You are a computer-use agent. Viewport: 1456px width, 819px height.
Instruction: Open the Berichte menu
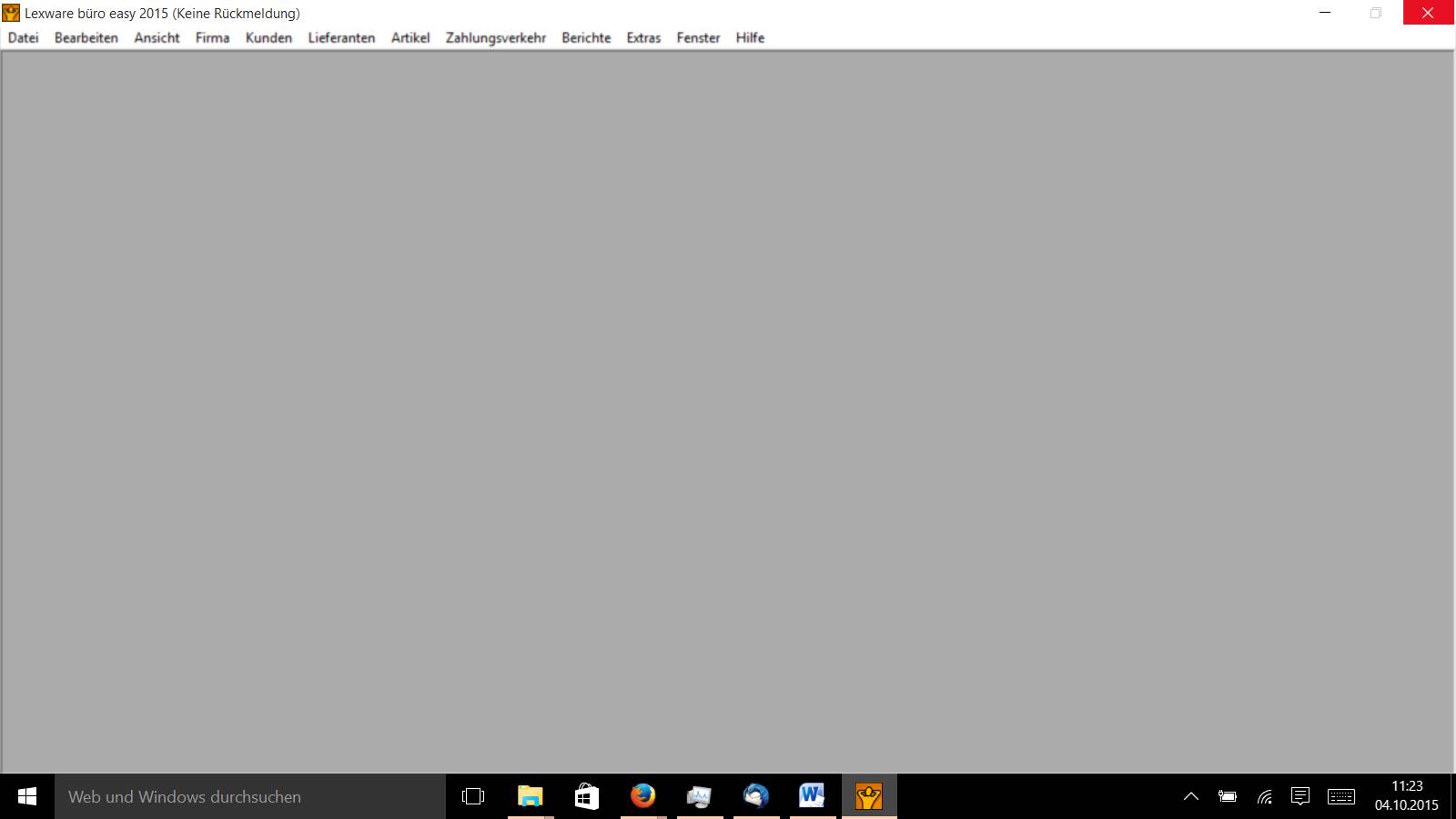(586, 37)
